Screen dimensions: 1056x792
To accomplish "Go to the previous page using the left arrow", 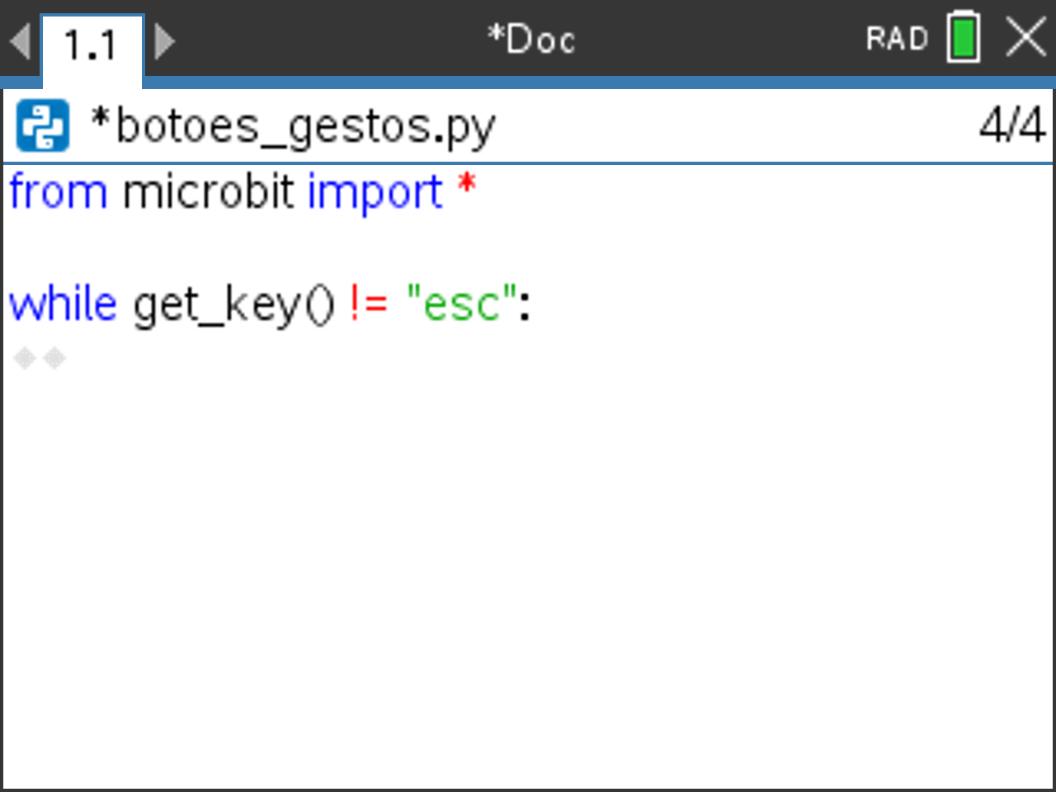I will point(19,41).
